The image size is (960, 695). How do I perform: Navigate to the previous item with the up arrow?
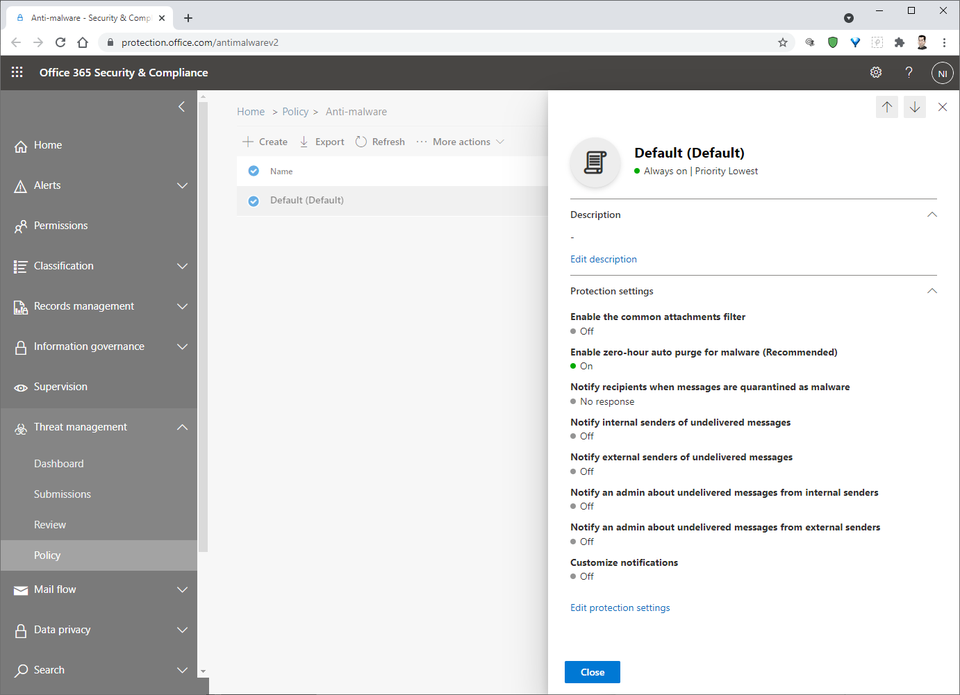(x=887, y=106)
